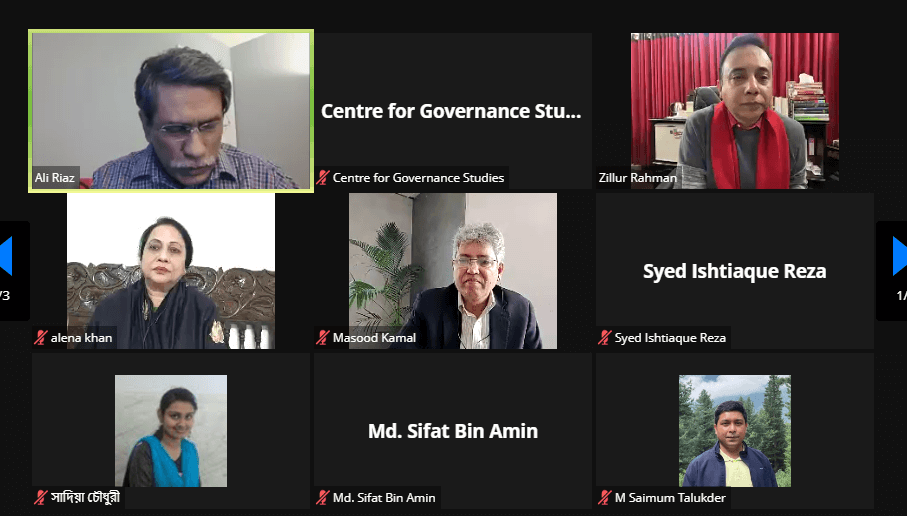Select the Syed Ishtiaque Reza name tile
The image size is (907, 516).
tap(735, 271)
